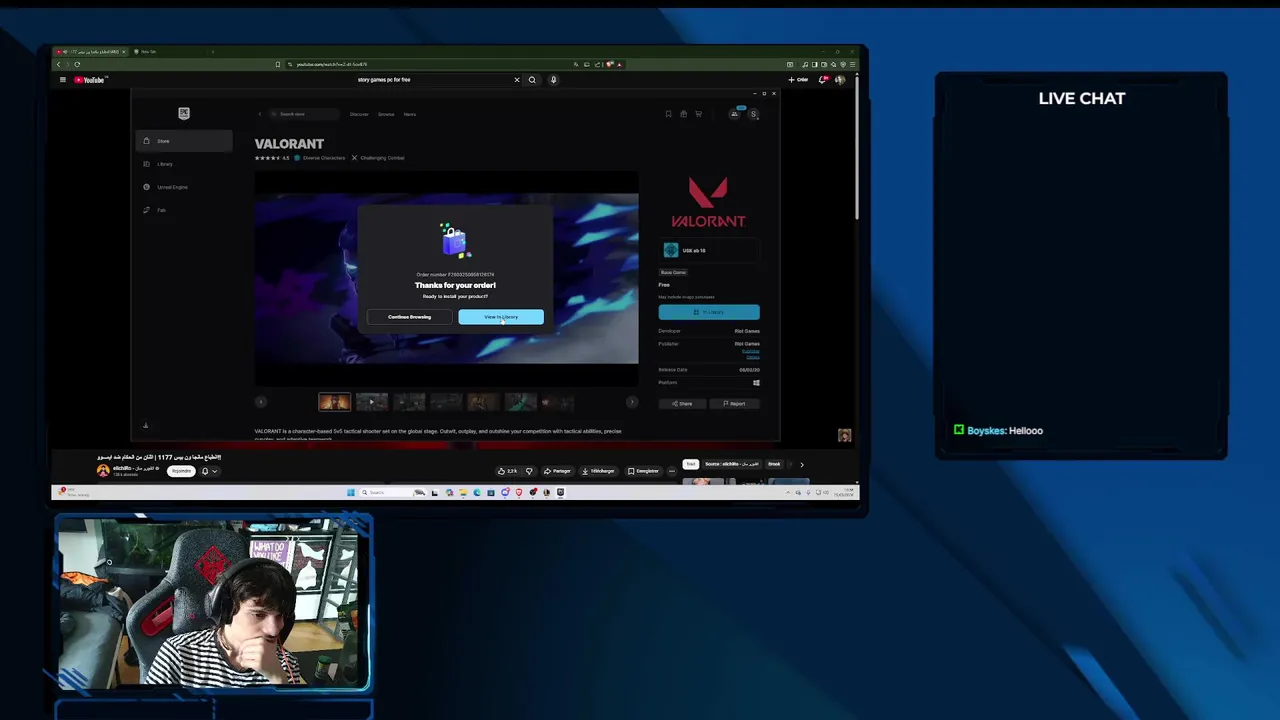Clear the YouTube search field text
The width and height of the screenshot is (1280, 720).
point(517,80)
